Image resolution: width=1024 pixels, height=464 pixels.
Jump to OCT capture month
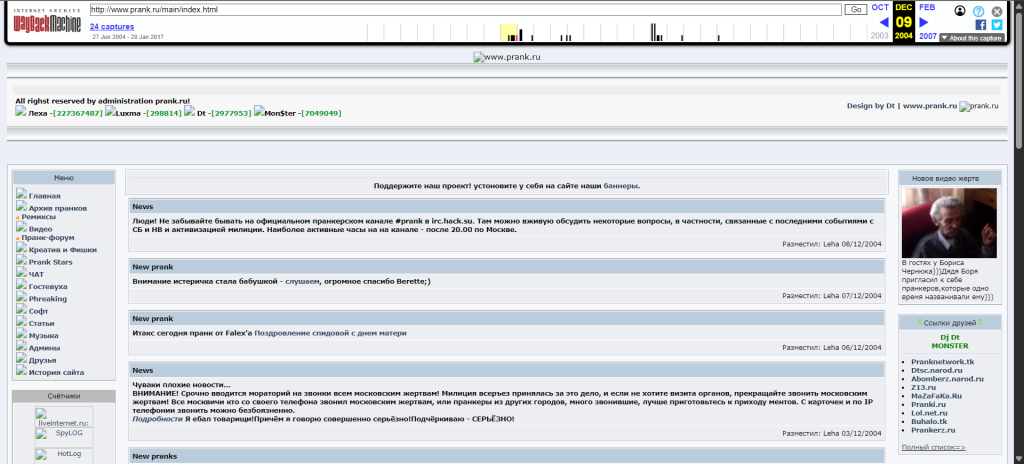tap(880, 7)
